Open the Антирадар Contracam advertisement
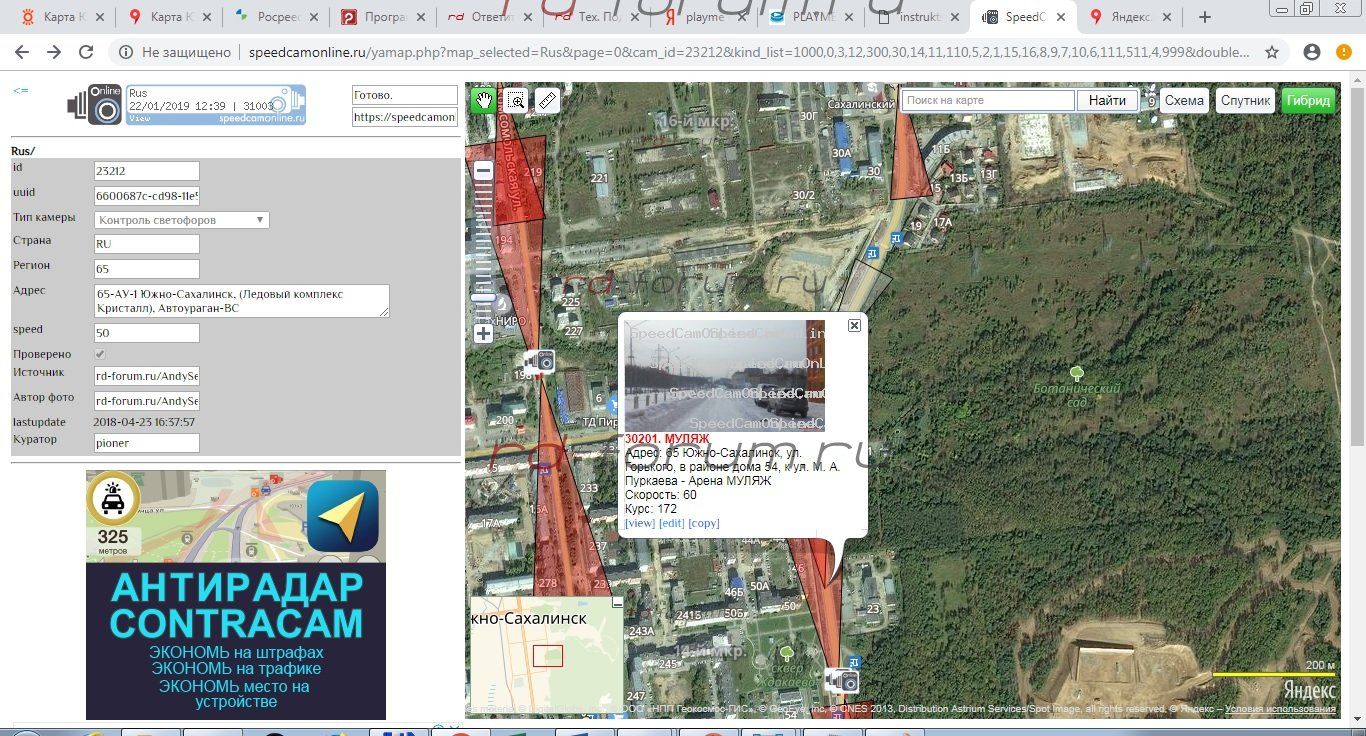 click(x=236, y=595)
